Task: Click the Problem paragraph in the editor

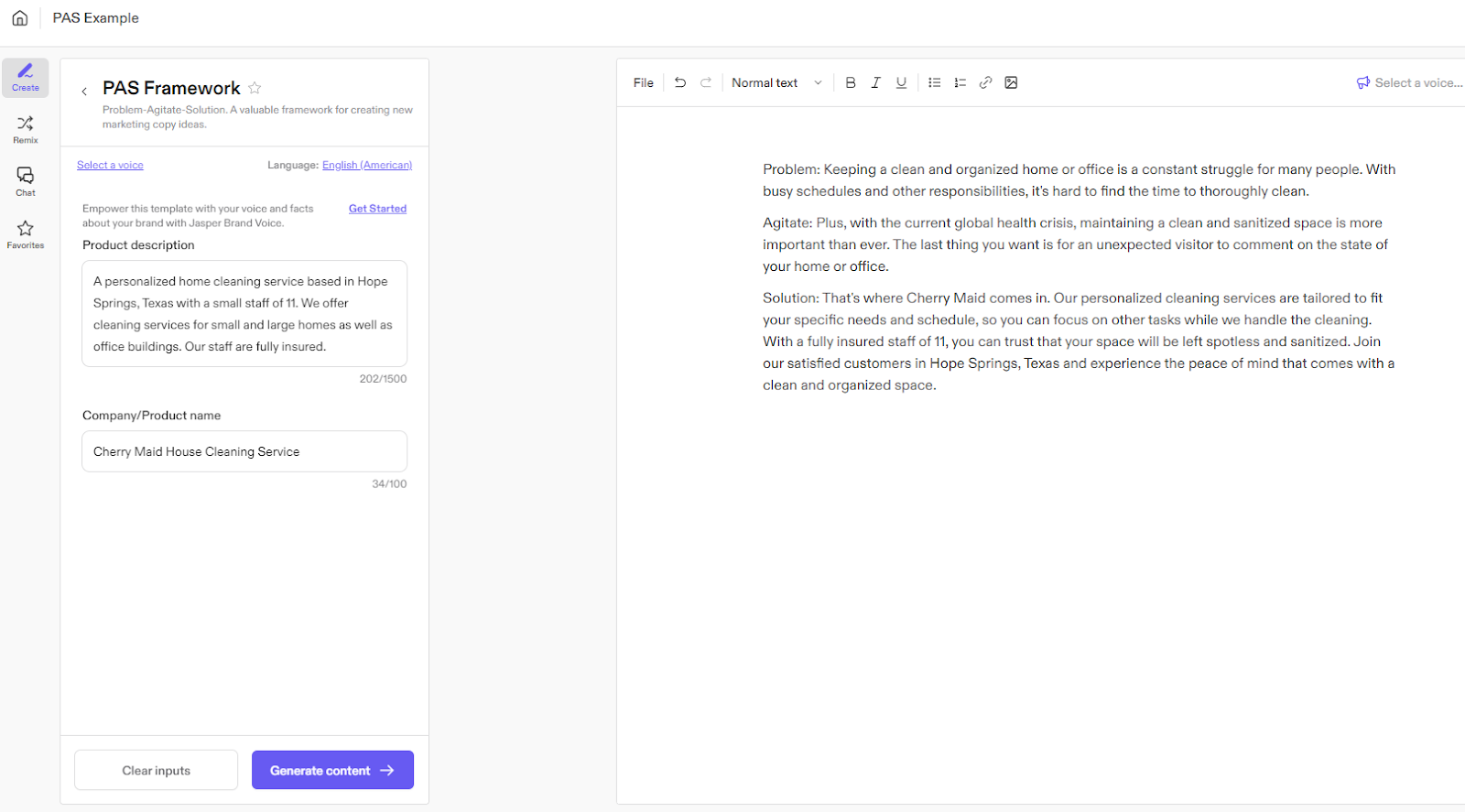Action: coord(1080,180)
